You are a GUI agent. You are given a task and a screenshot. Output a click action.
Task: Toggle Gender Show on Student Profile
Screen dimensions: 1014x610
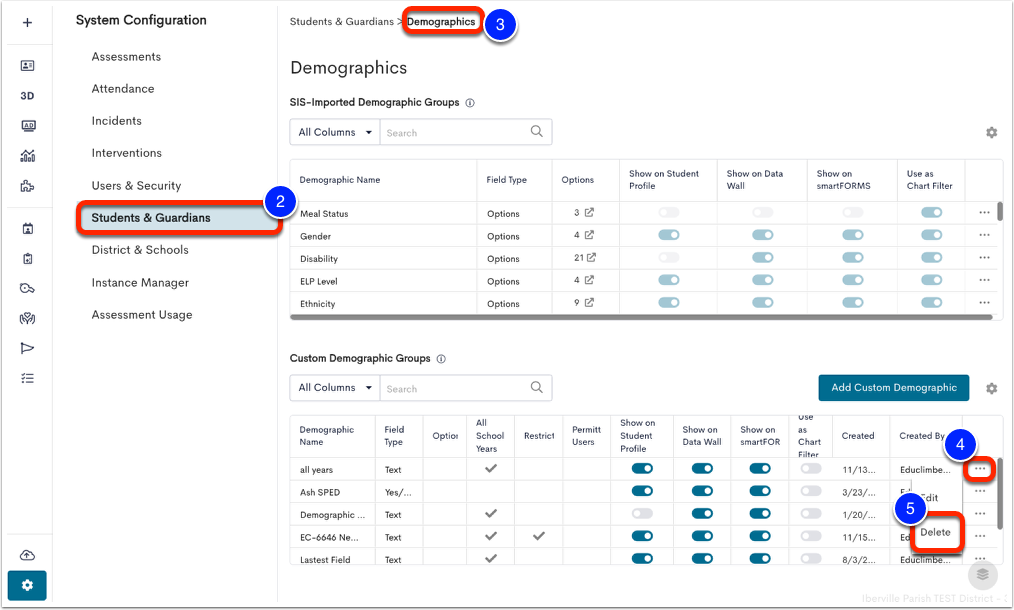(x=669, y=235)
